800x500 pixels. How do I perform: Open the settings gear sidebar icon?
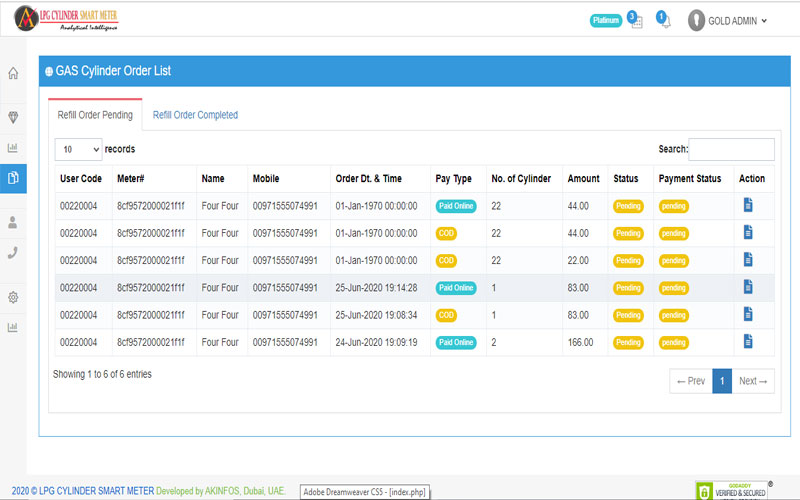pos(13,297)
